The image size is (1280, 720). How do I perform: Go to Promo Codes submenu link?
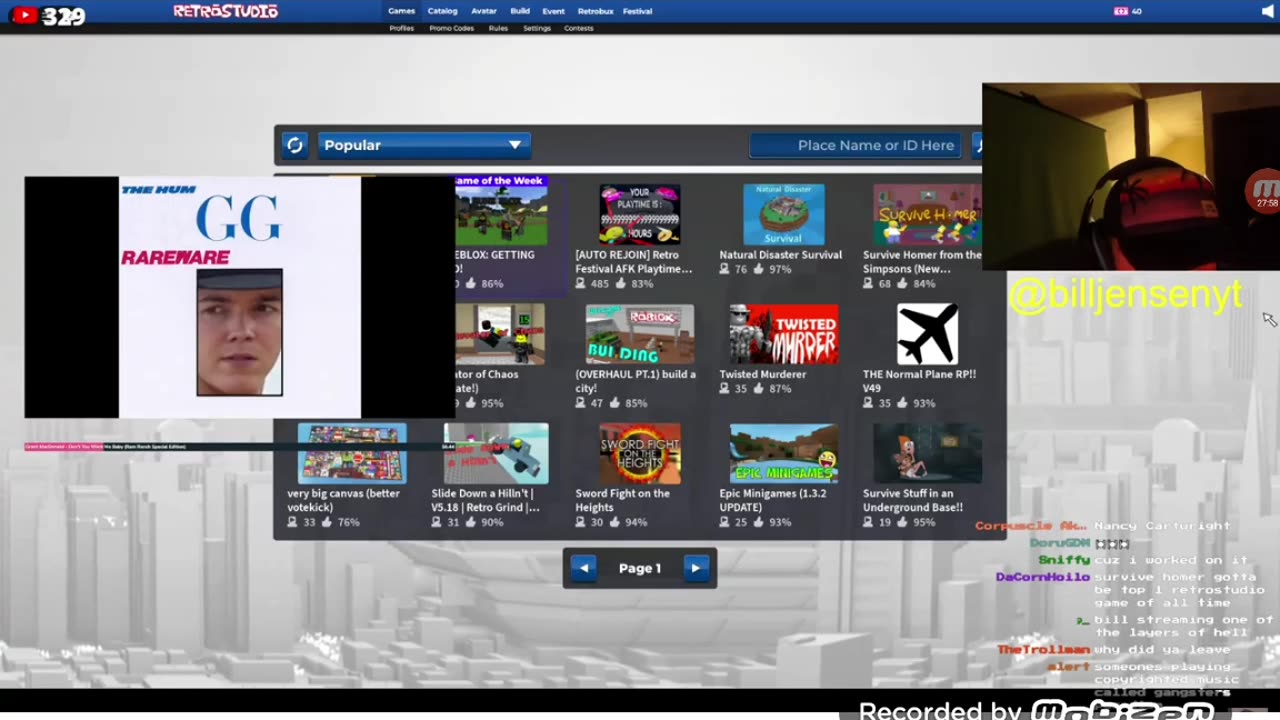click(x=451, y=28)
